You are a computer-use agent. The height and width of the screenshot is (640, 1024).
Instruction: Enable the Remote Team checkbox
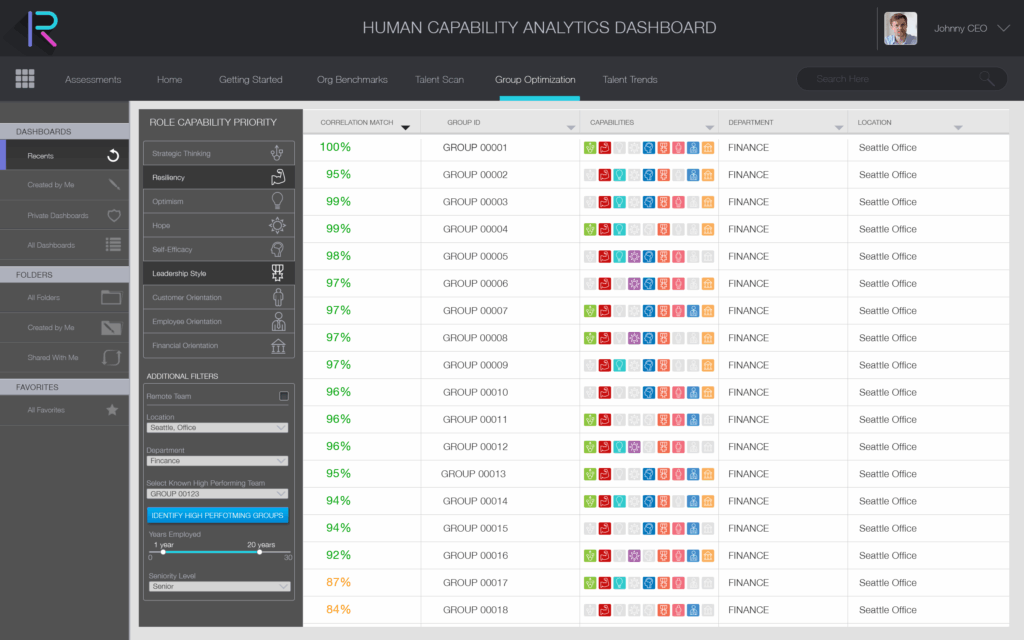(284, 396)
